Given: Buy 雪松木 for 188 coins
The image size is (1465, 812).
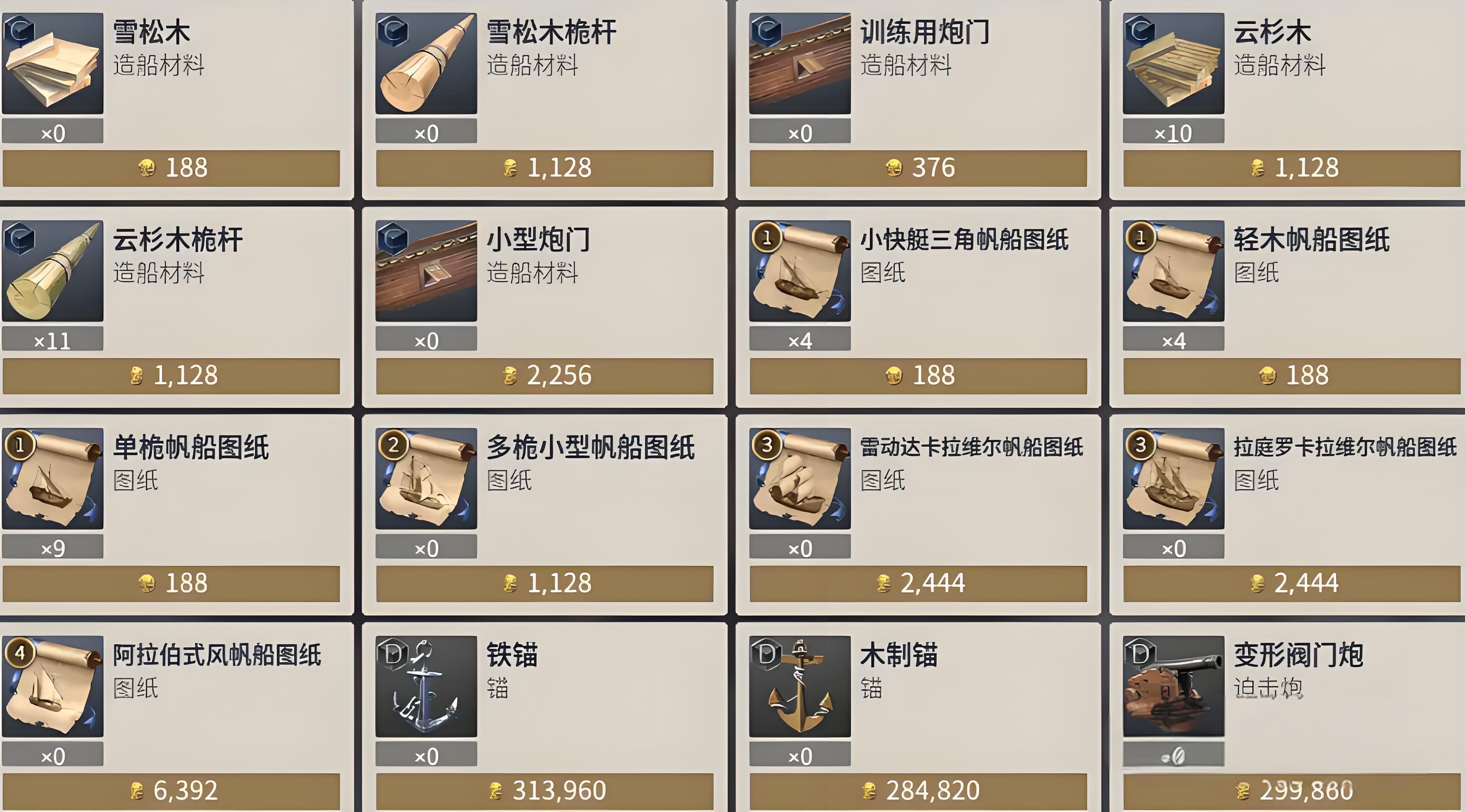Looking at the screenshot, I should (171, 168).
